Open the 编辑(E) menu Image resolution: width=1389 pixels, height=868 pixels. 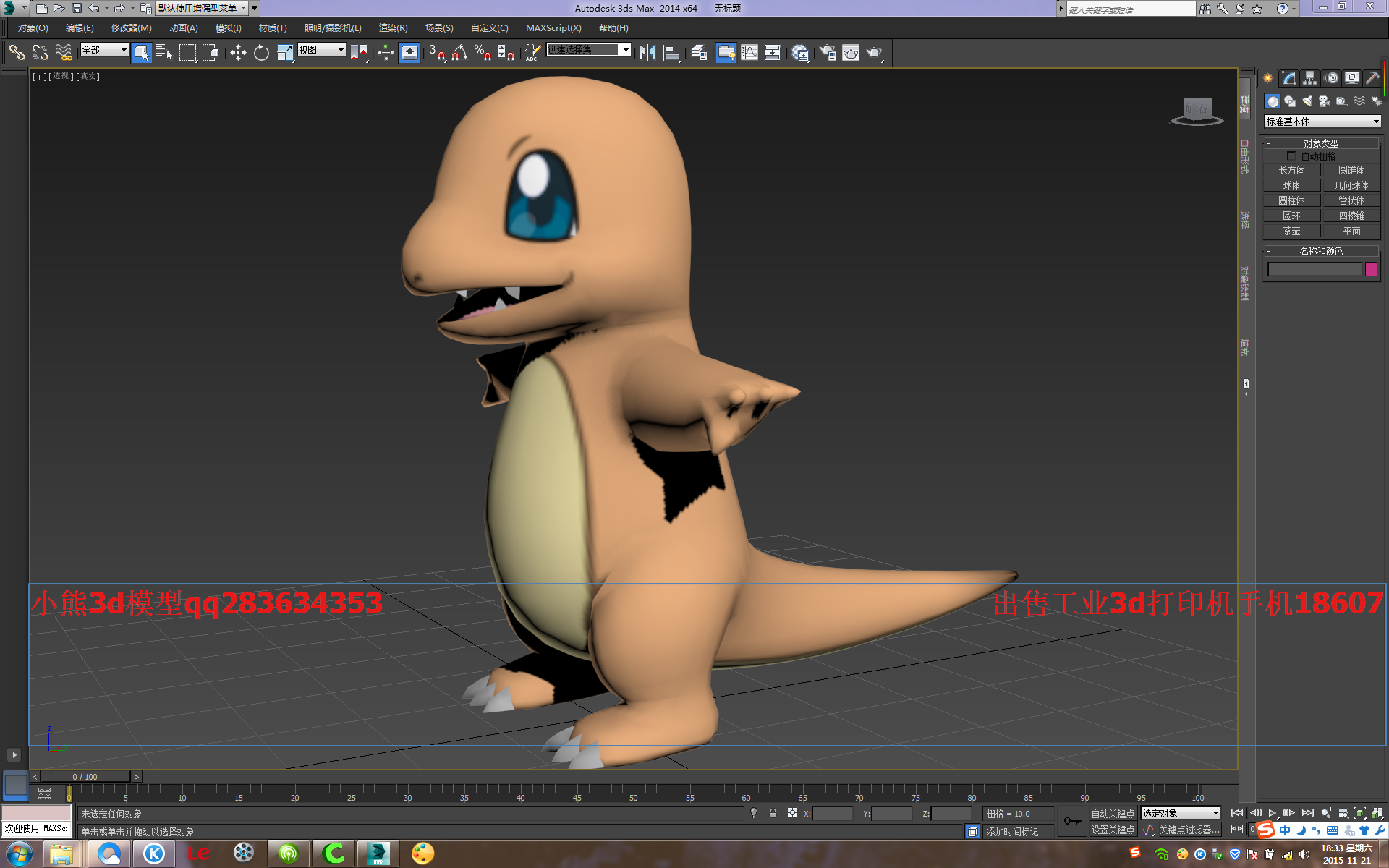pos(80,28)
